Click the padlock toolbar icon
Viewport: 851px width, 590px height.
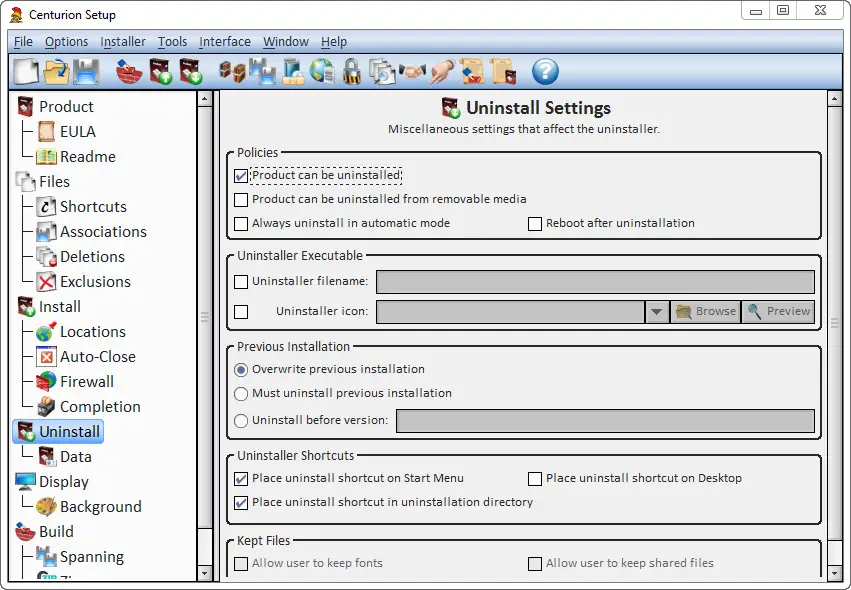pyautogui.click(x=352, y=72)
